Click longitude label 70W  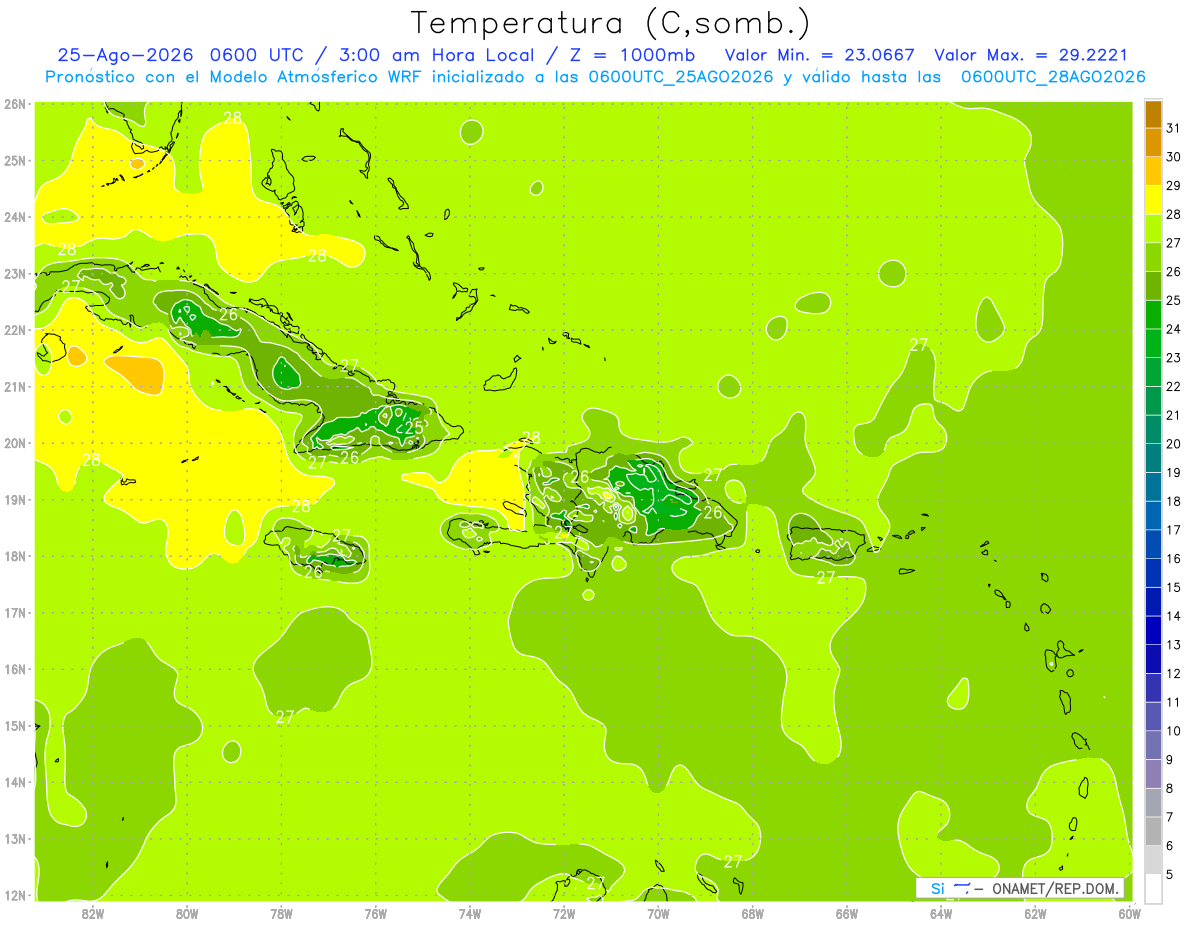(658, 913)
